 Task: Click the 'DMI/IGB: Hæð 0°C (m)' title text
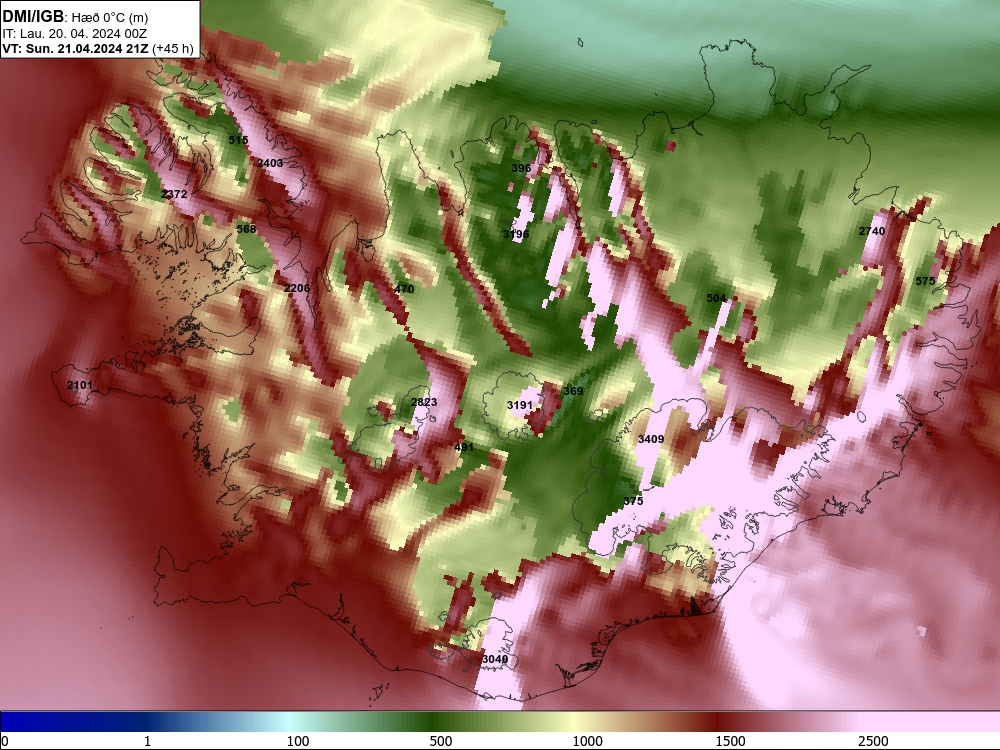(75, 17)
